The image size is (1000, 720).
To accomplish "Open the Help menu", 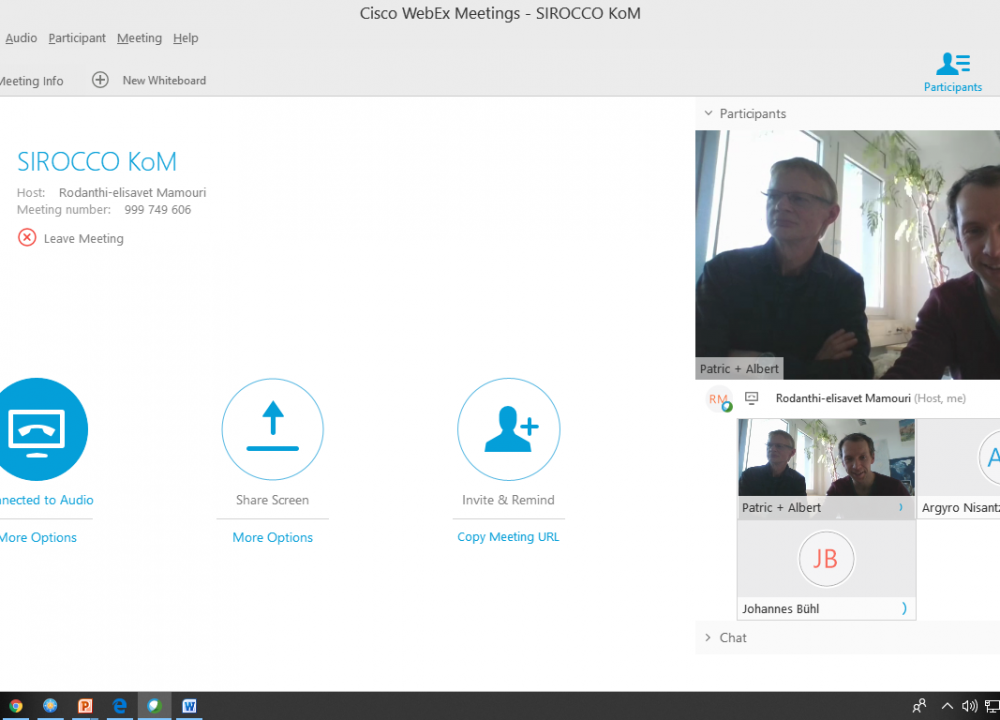I will 186,38.
